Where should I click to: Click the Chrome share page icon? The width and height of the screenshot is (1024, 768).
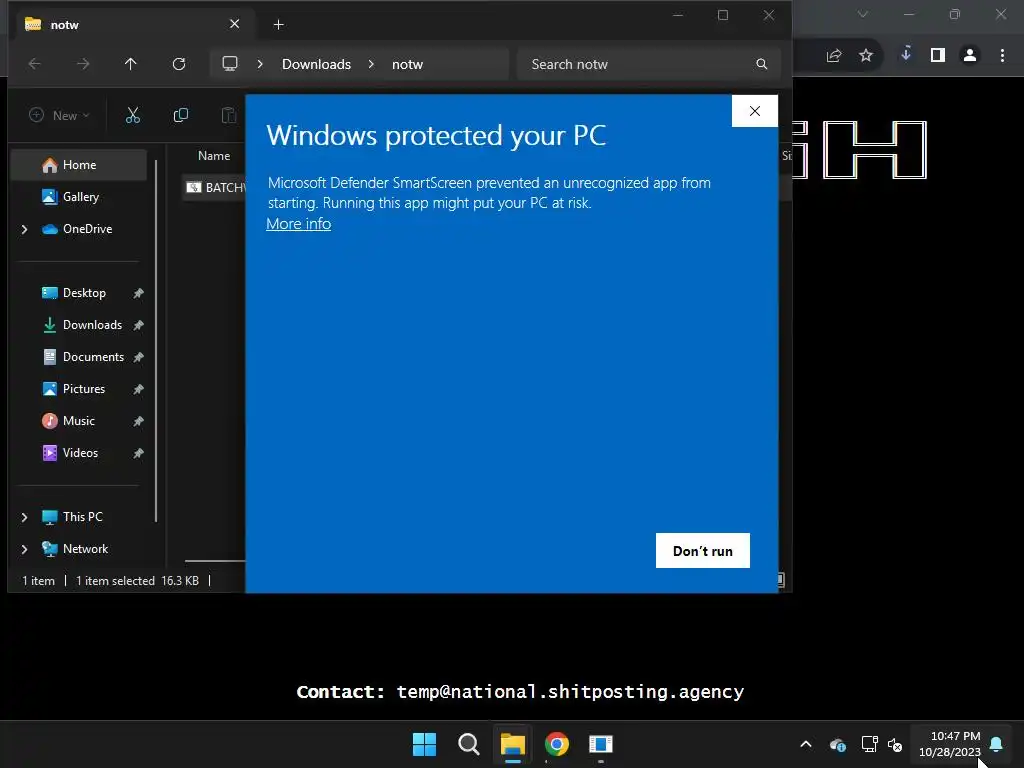pyautogui.click(x=834, y=56)
